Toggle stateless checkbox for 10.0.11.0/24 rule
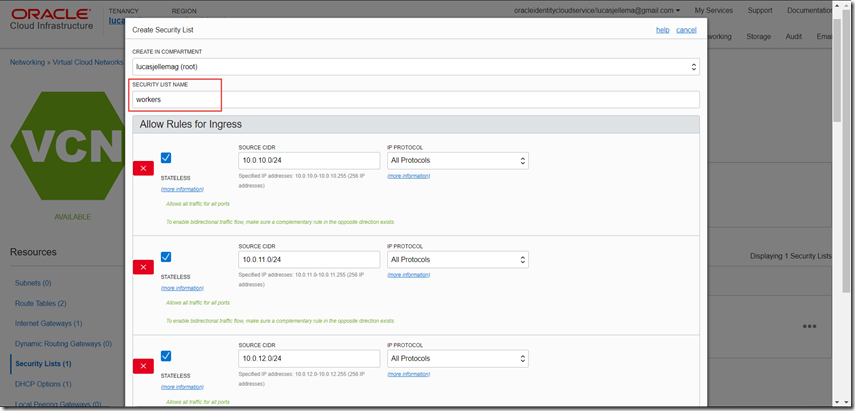Screen dimensions: 855x411 [x=166, y=257]
